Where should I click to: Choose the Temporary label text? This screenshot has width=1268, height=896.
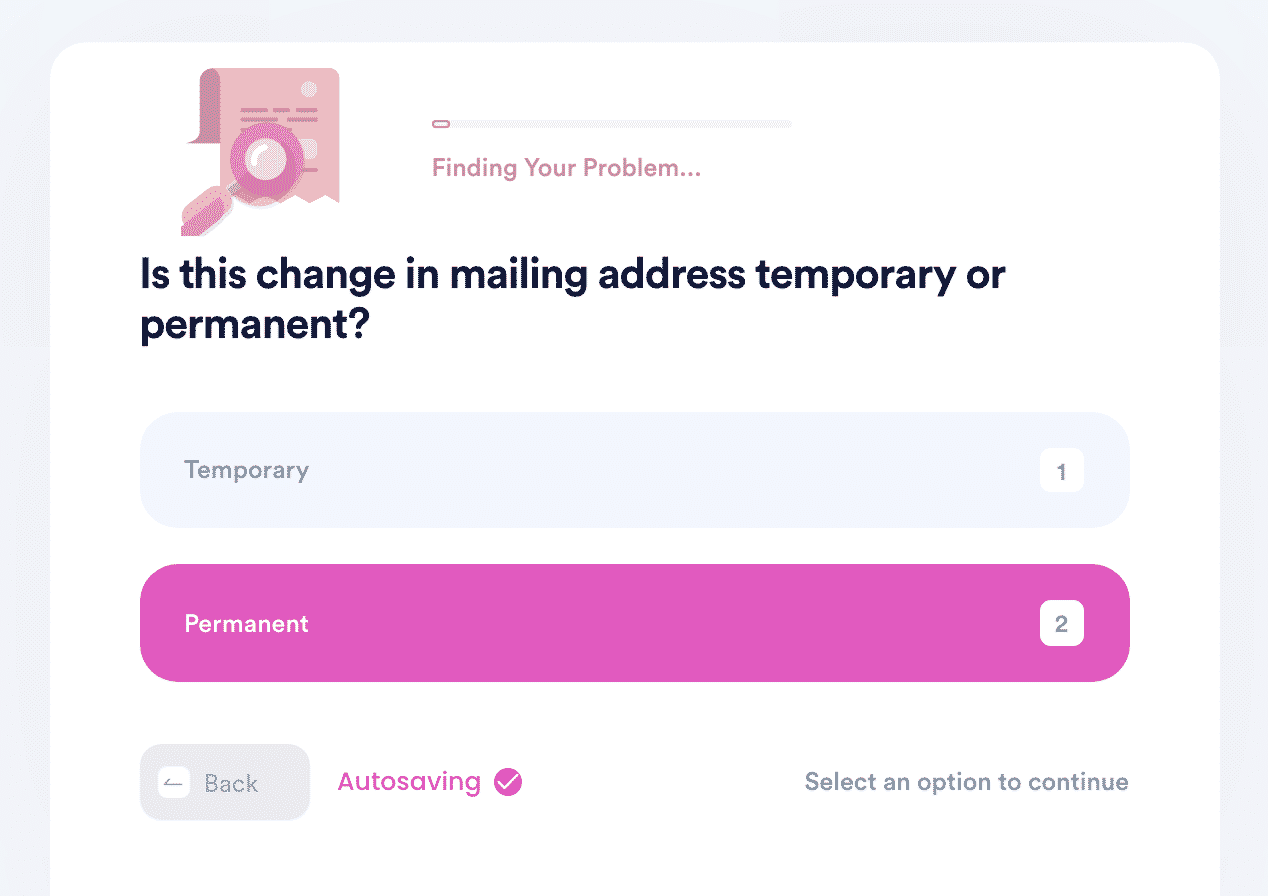coord(246,470)
